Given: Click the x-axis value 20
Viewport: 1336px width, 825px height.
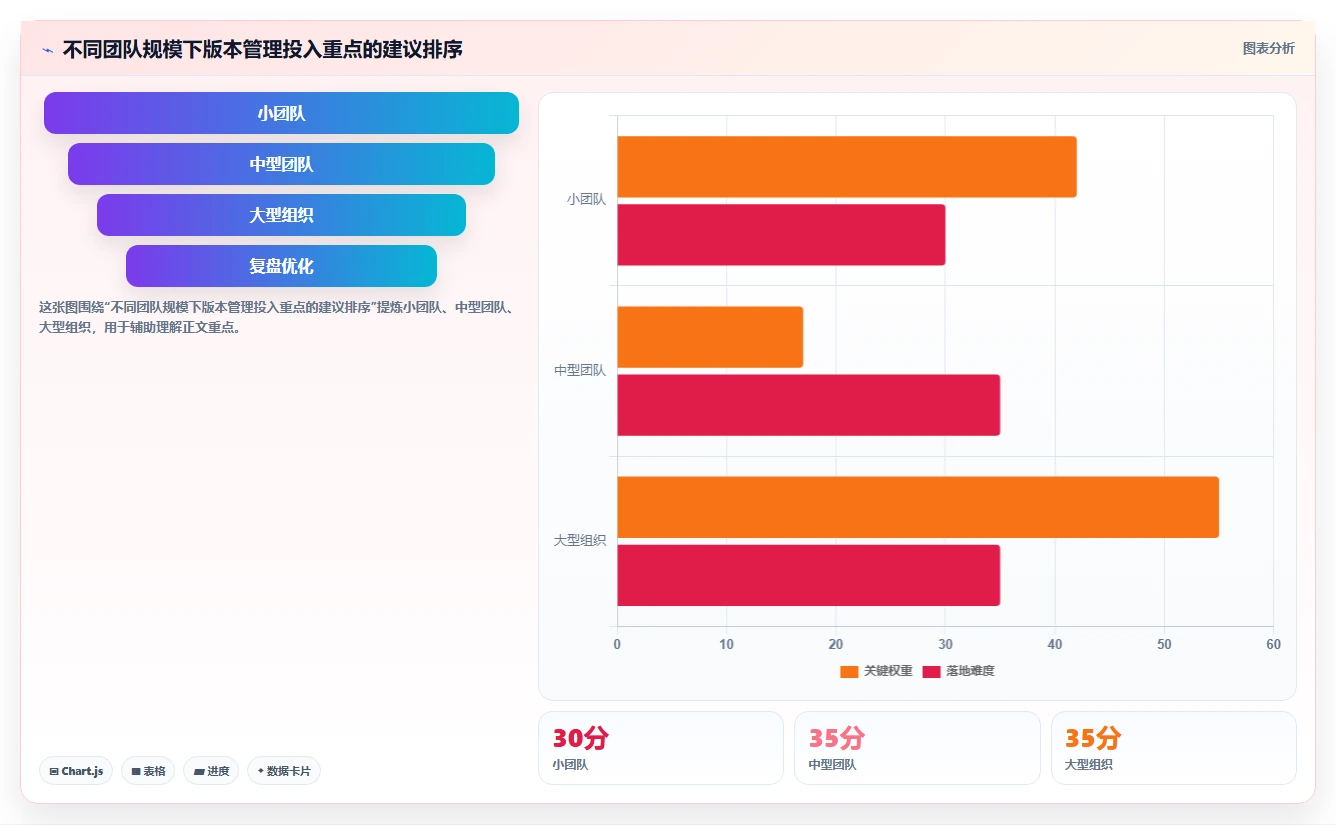Looking at the screenshot, I should (x=836, y=644).
